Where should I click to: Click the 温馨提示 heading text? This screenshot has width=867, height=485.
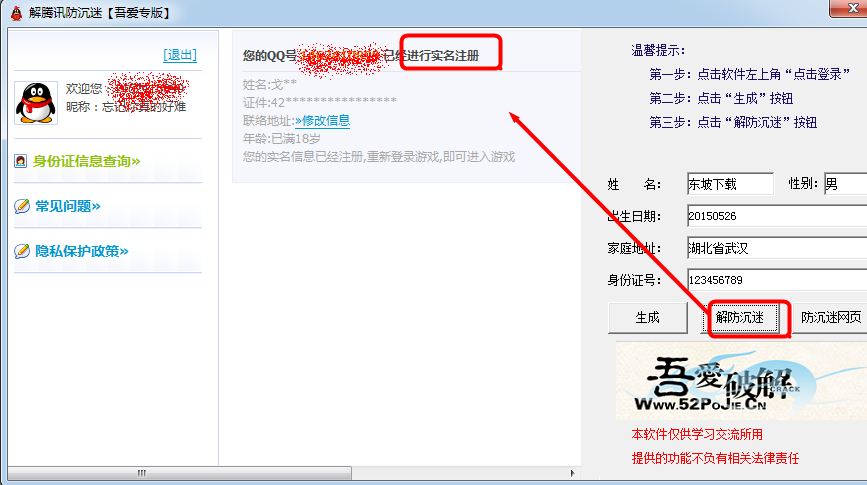[x=658, y=50]
